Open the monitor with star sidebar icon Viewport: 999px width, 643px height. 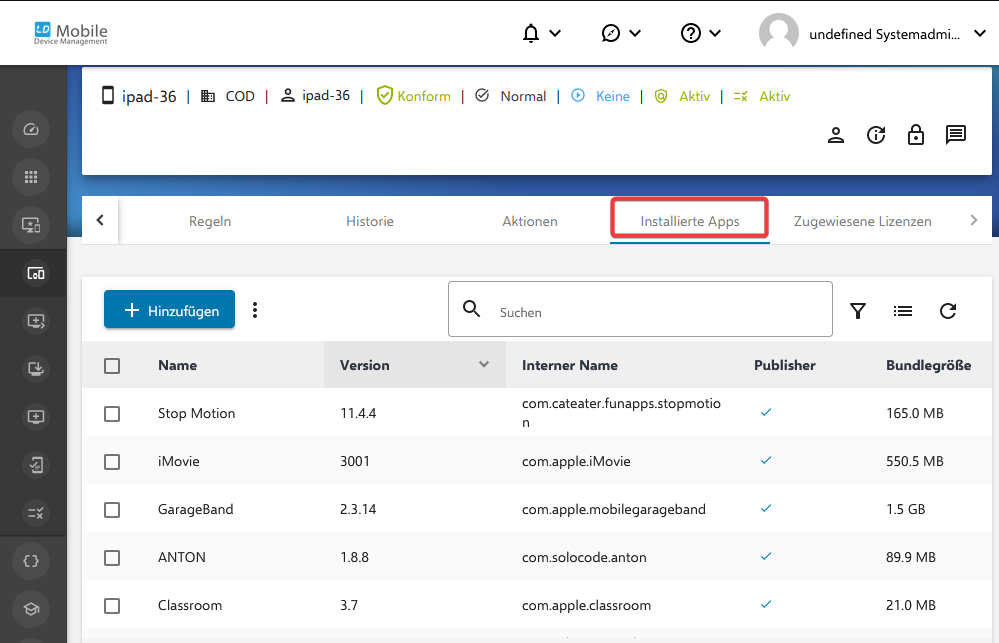coord(31,225)
